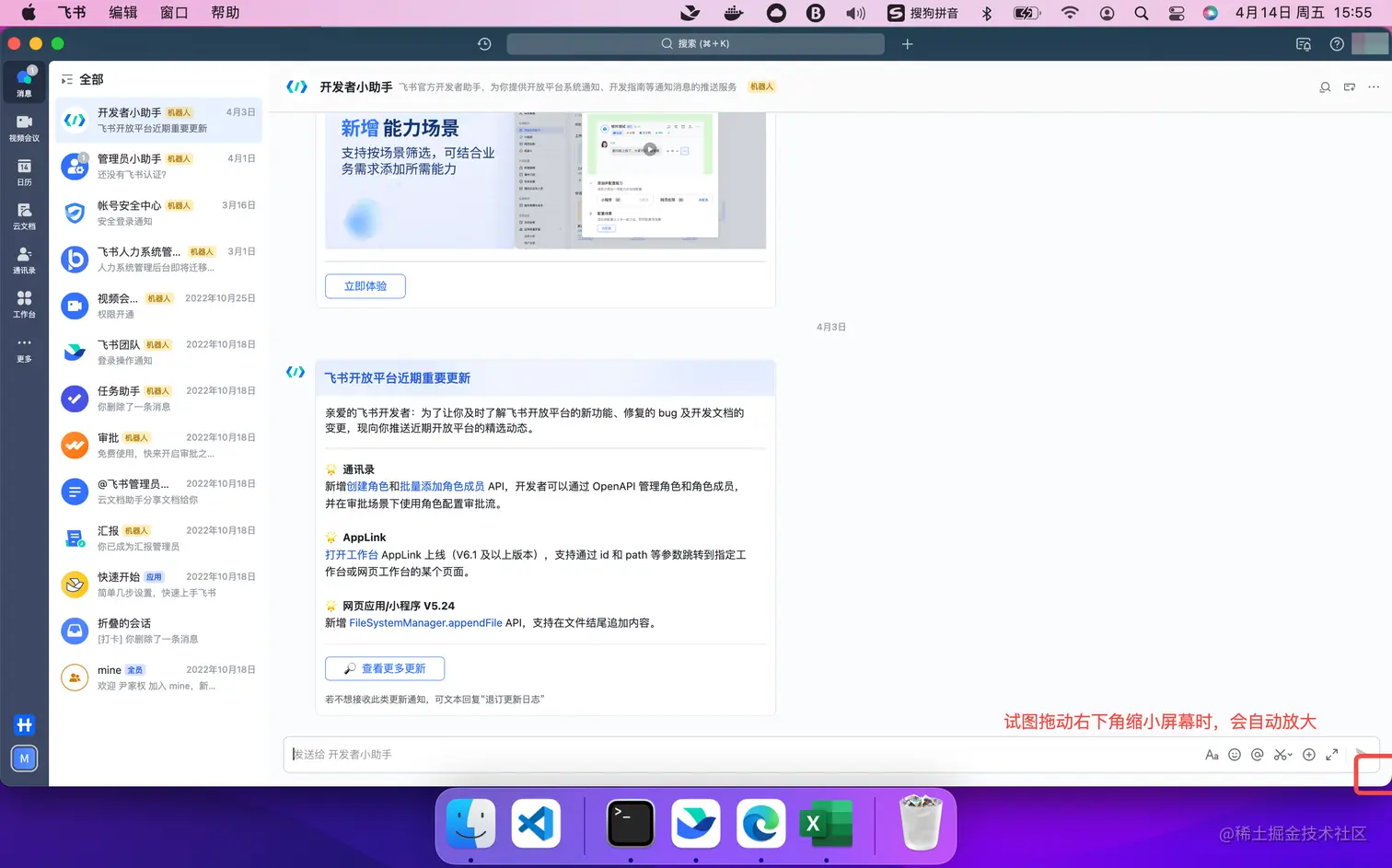The width and height of the screenshot is (1392, 868).
Task: Open the M profile avatar in sidebar
Action: [x=24, y=758]
